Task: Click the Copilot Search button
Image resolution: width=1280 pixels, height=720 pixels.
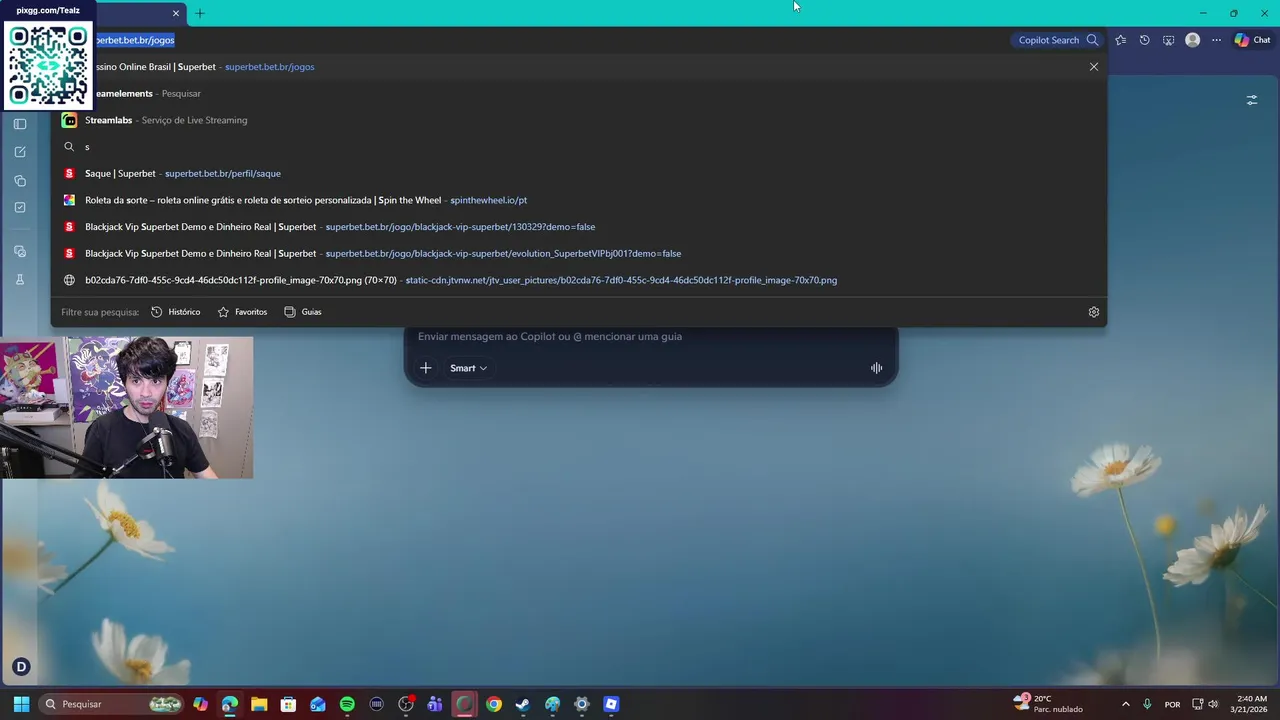Action: click(x=1057, y=40)
